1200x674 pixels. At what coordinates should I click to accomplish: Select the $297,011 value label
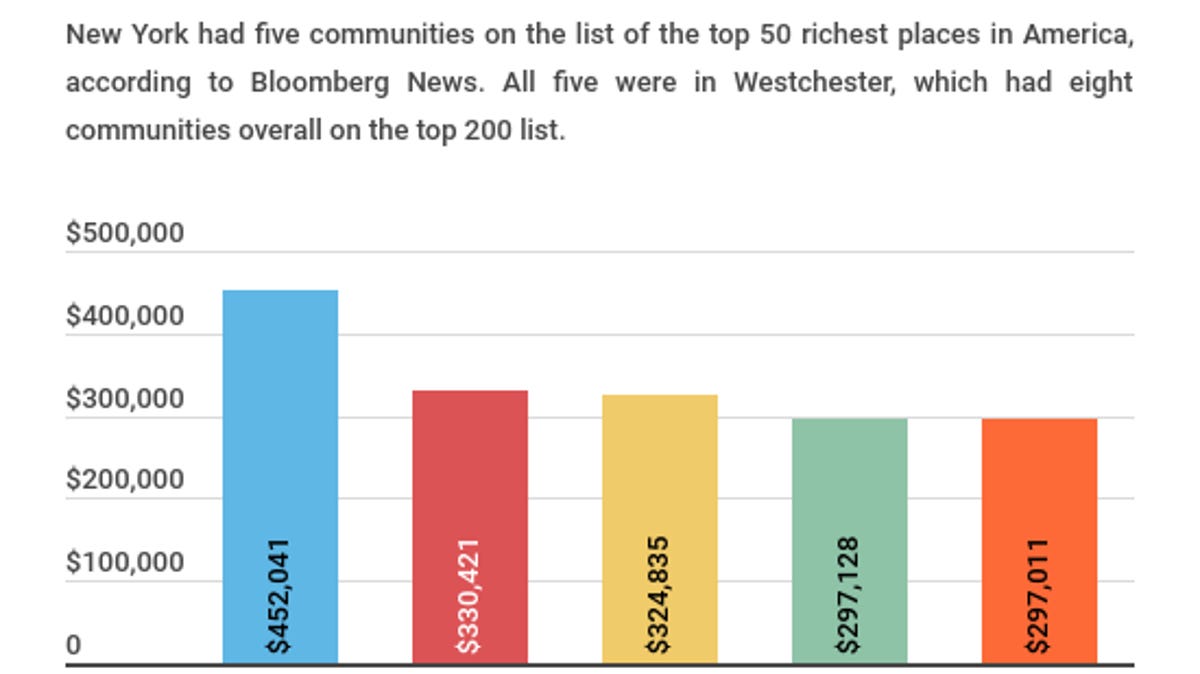(x=1039, y=596)
